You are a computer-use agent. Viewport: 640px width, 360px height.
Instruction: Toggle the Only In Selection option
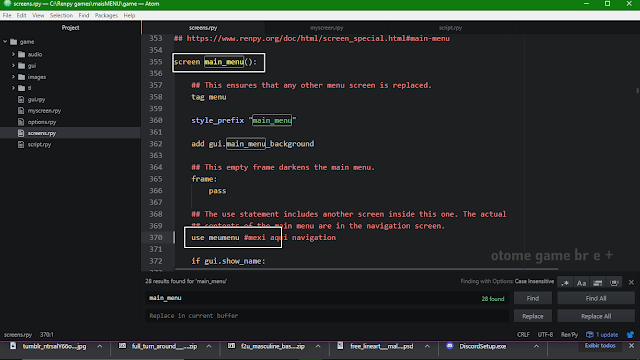(x=598, y=282)
